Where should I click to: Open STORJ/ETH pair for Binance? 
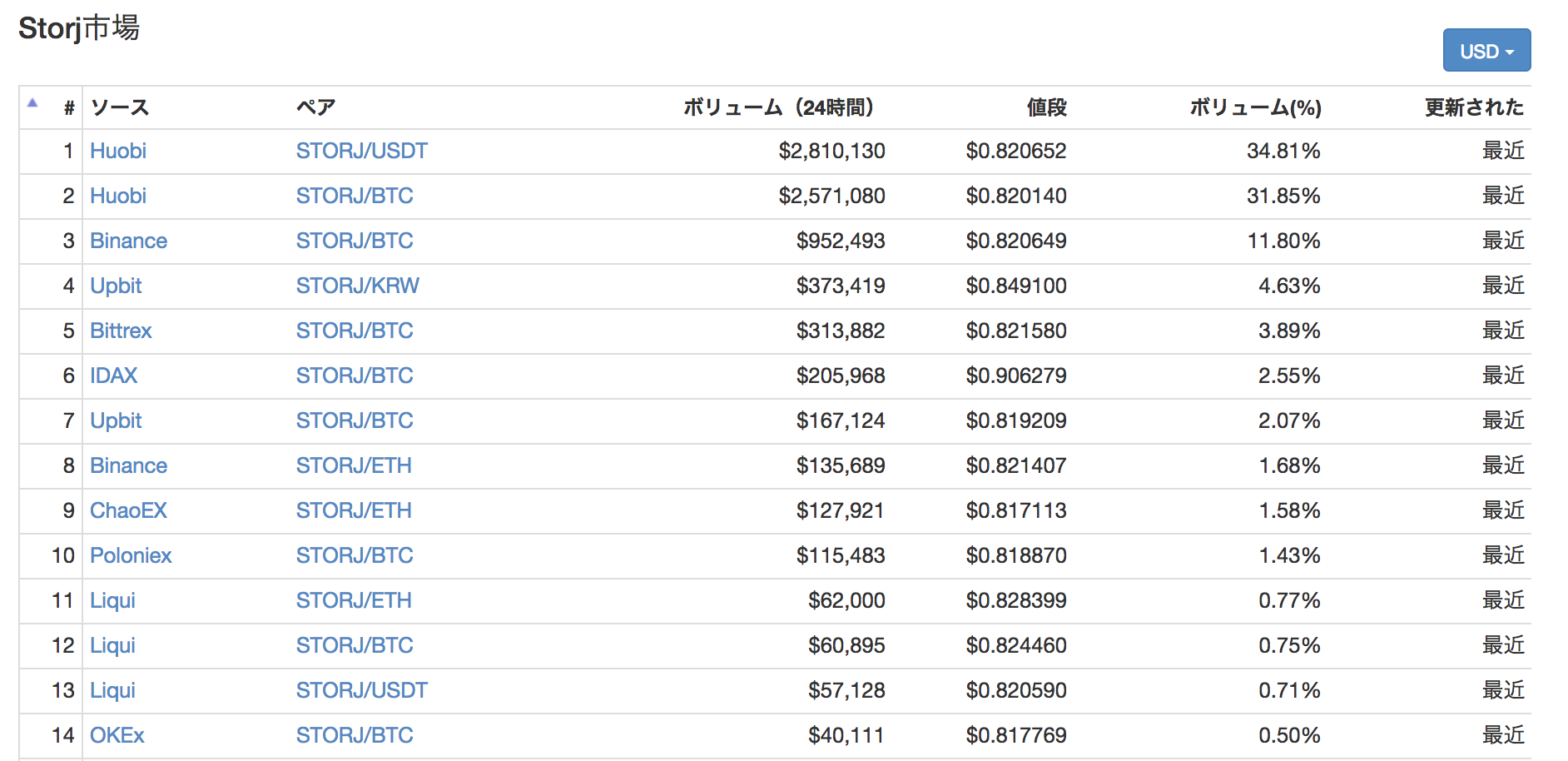354,465
